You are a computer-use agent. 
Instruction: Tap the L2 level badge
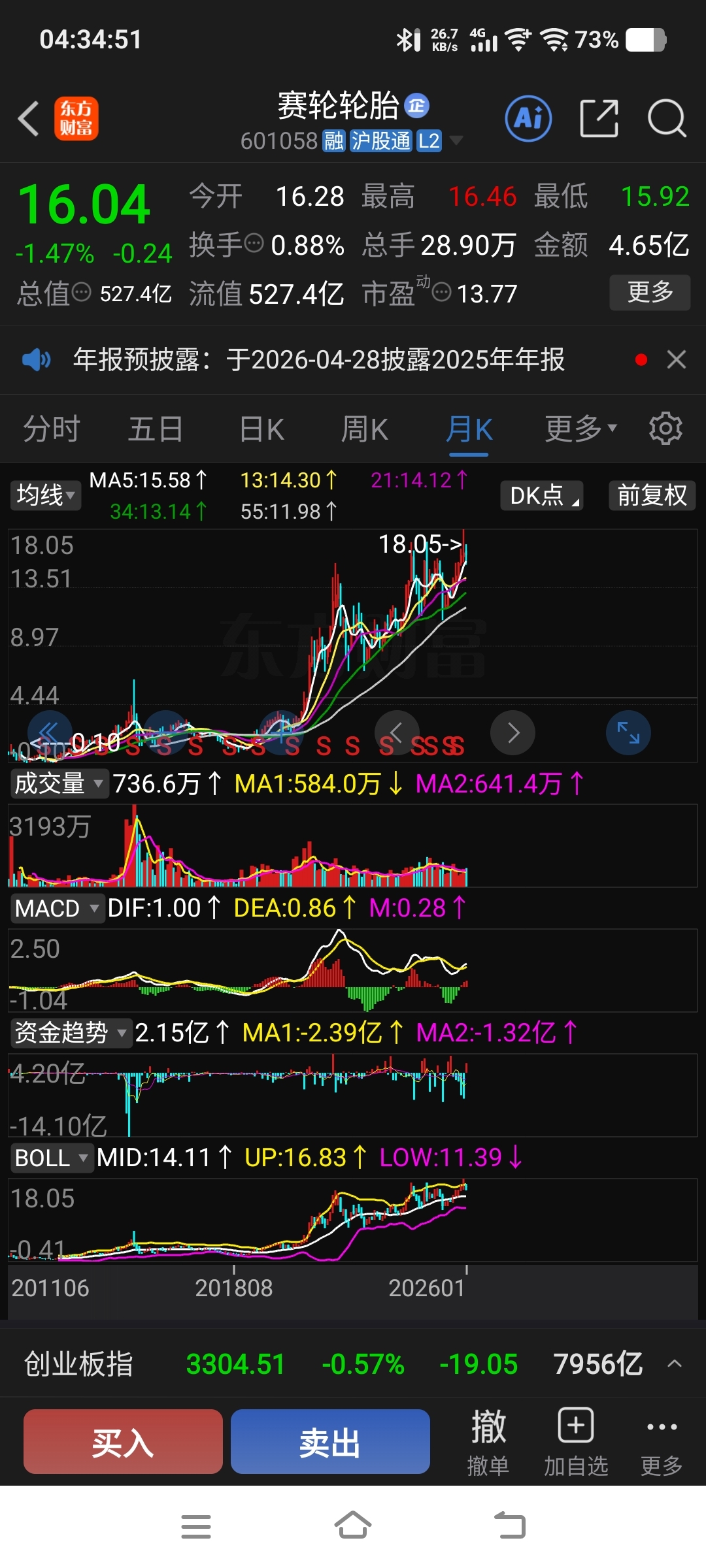429,140
